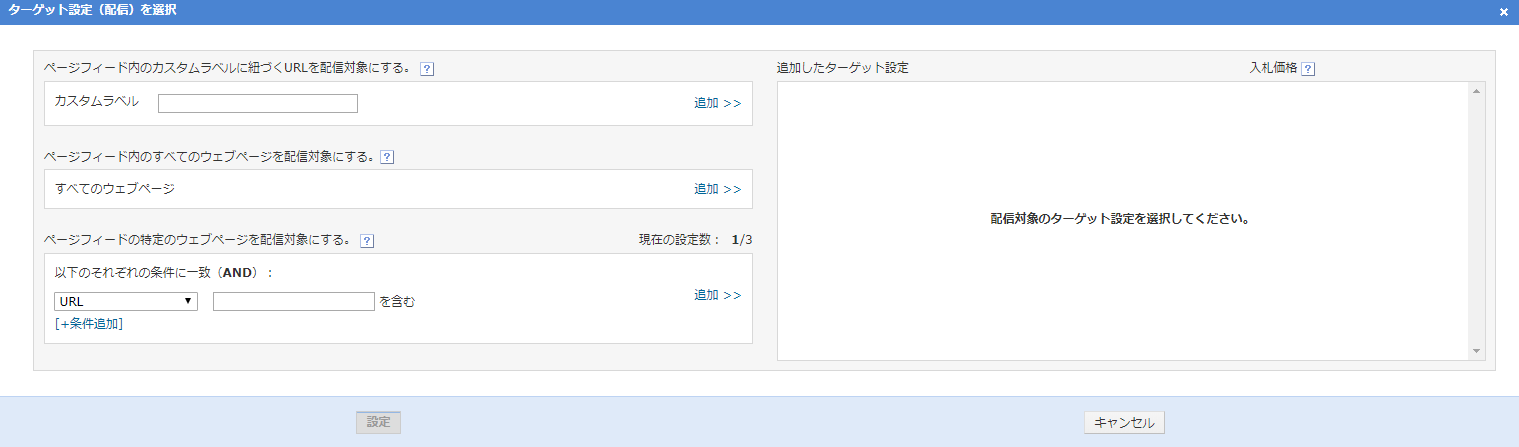The height and width of the screenshot is (447, 1519).
Task: Open the URL condition type dropdown
Action: coord(126,301)
